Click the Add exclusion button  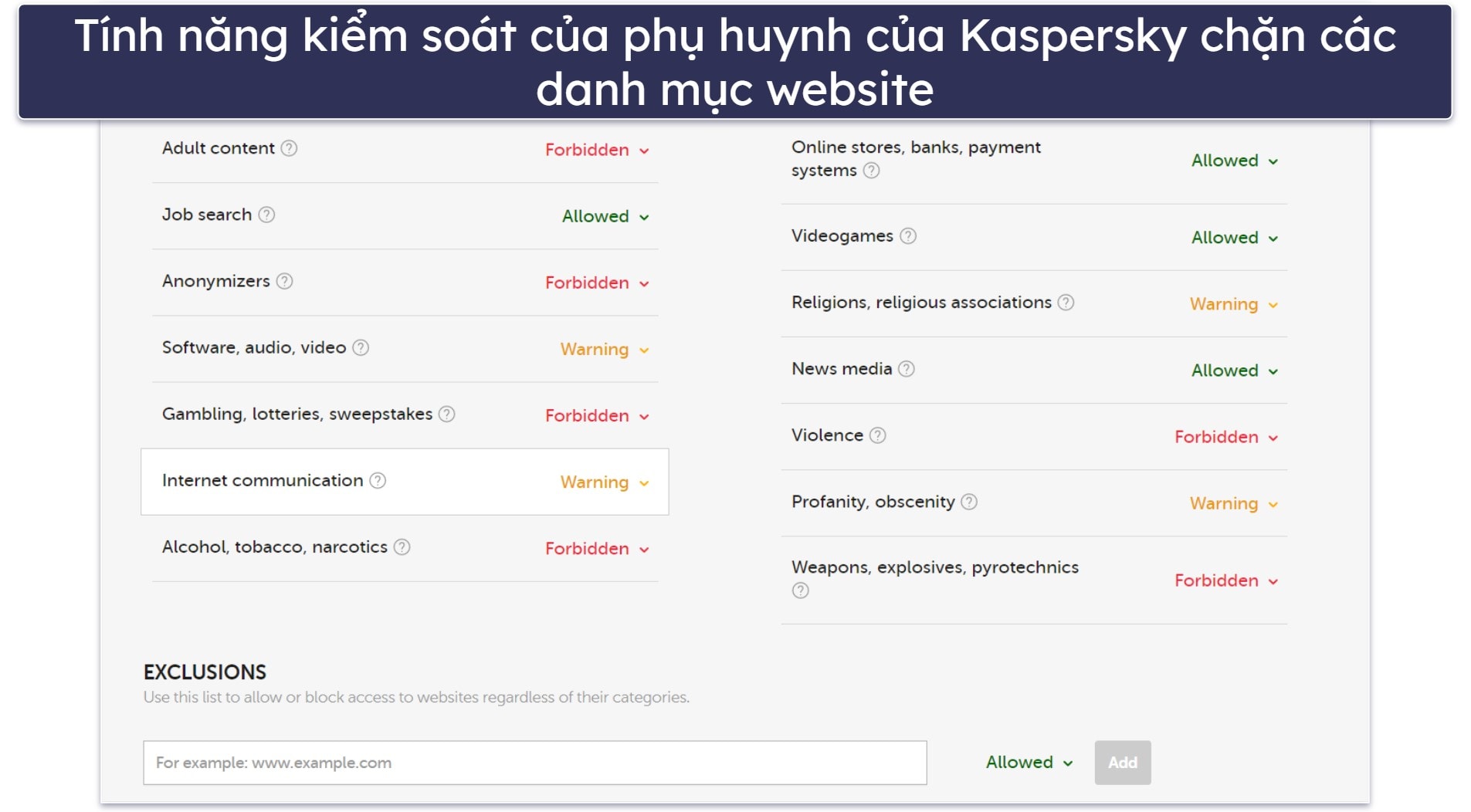coord(1122,763)
